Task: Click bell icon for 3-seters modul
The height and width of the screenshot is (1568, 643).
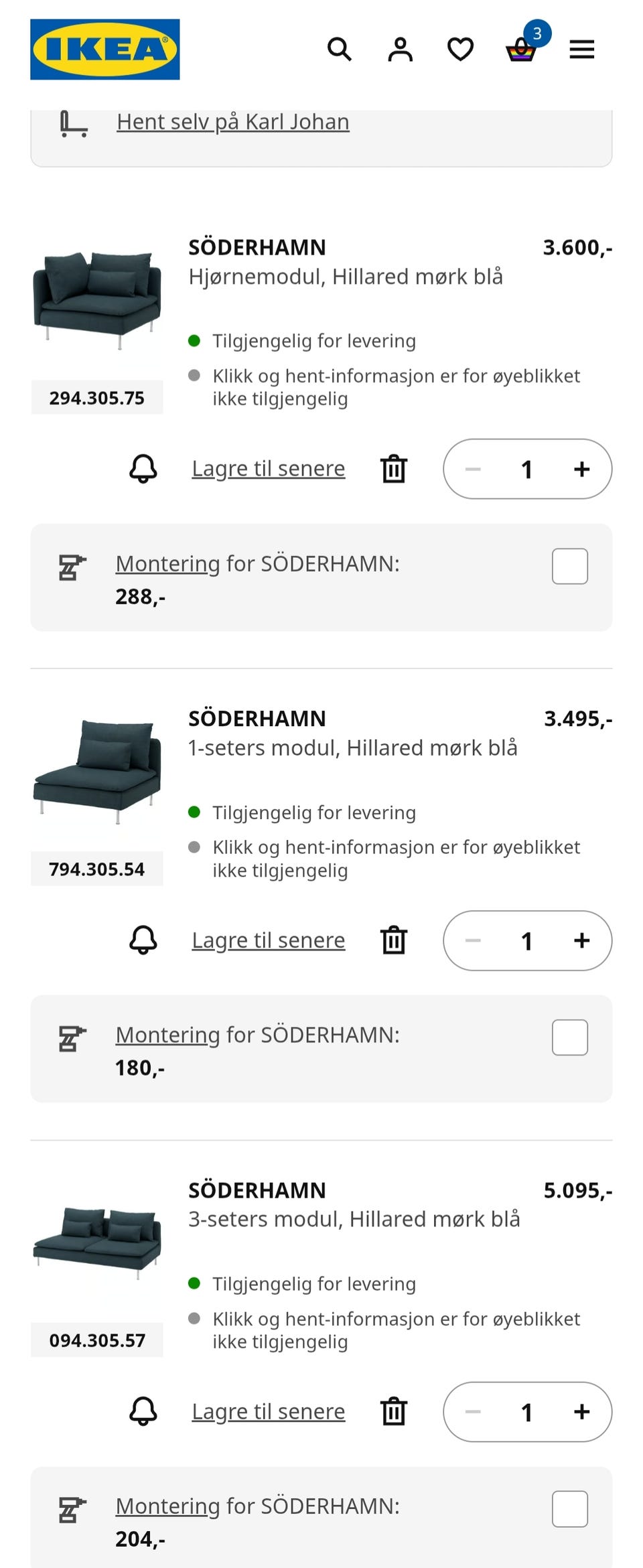Action: click(143, 1411)
